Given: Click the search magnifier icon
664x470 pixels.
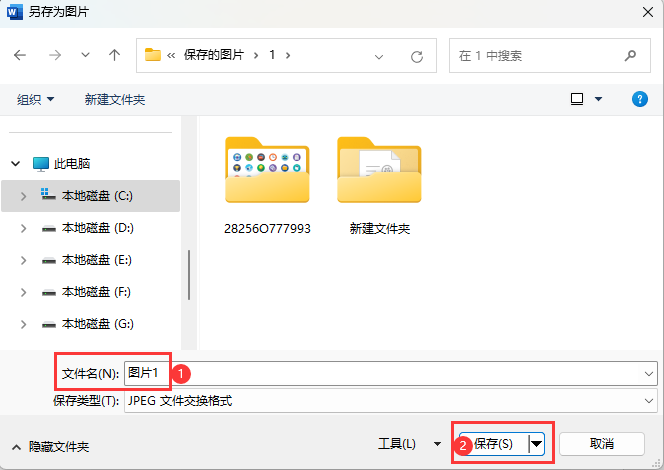Looking at the screenshot, I should coord(630,55).
